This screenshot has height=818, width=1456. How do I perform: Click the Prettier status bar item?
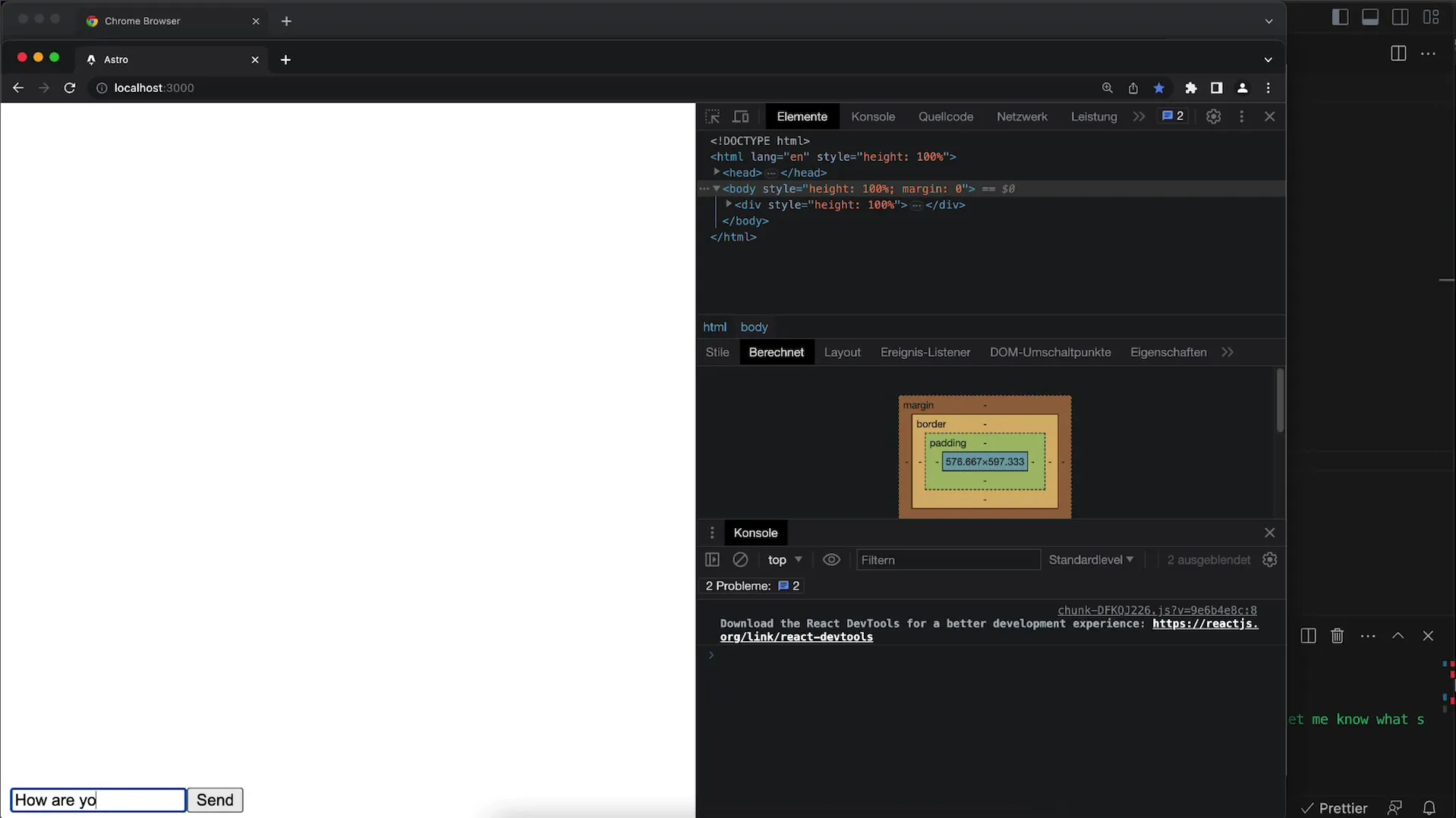[1335, 808]
